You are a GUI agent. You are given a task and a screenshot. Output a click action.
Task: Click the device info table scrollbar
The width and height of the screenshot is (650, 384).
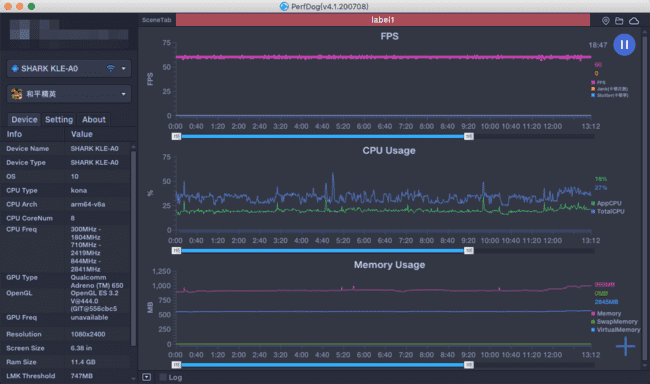[133, 248]
